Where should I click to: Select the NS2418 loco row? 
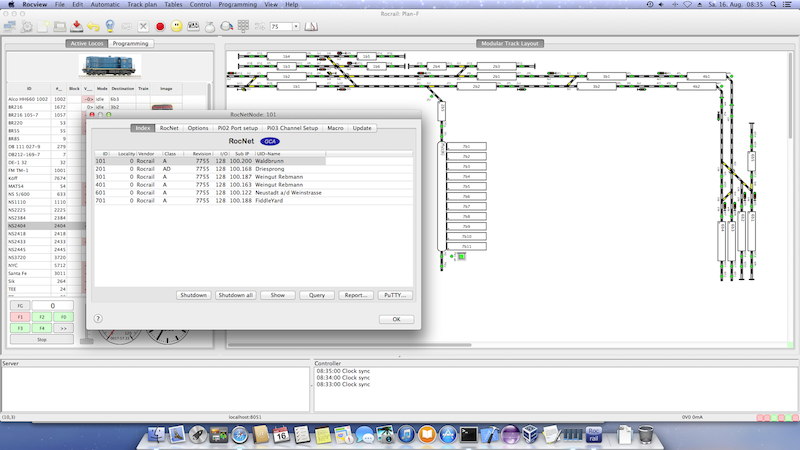pos(46,234)
